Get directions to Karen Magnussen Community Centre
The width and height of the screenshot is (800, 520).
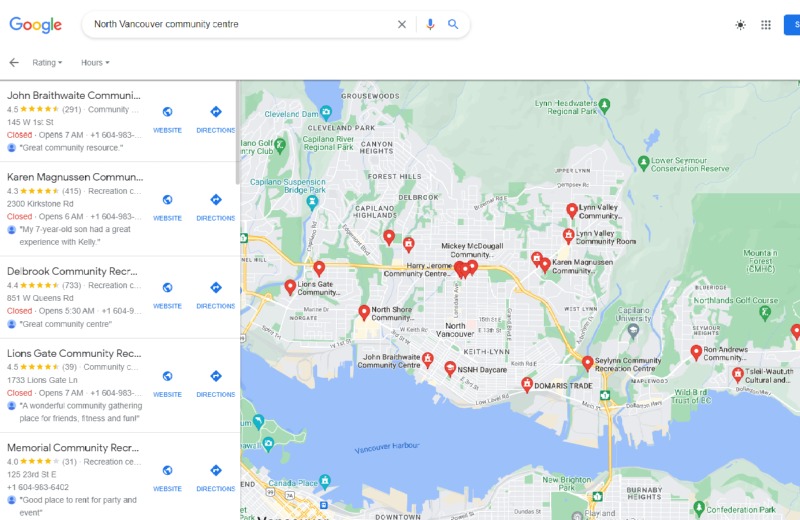(216, 200)
